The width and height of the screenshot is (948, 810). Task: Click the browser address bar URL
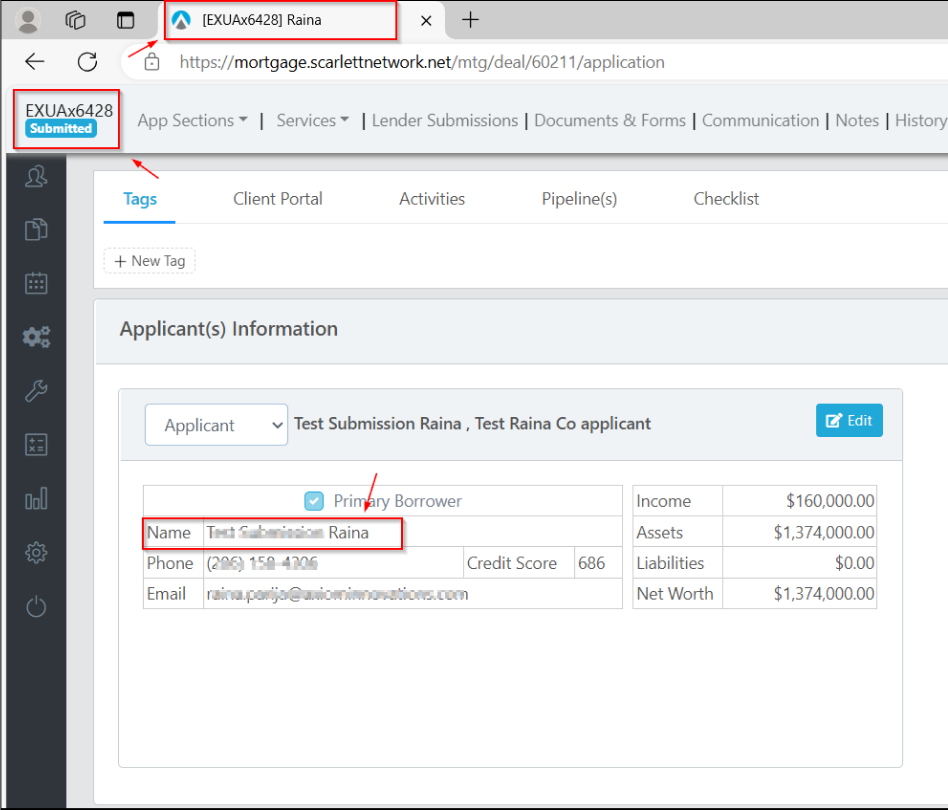pos(422,62)
